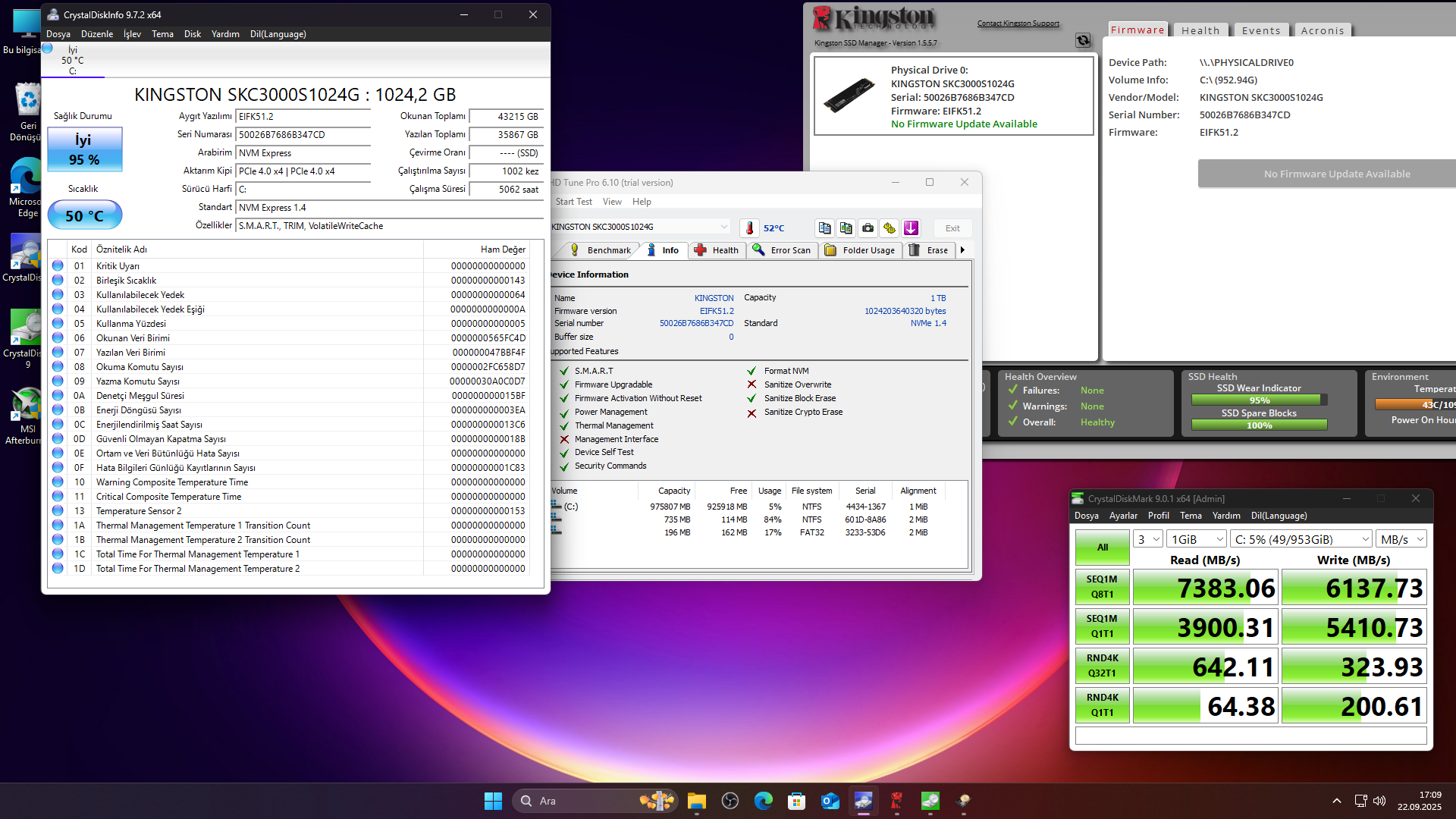Open the Ayarlar menu in CrystalDiskMark
The height and width of the screenshot is (819, 1456).
coord(1123,516)
